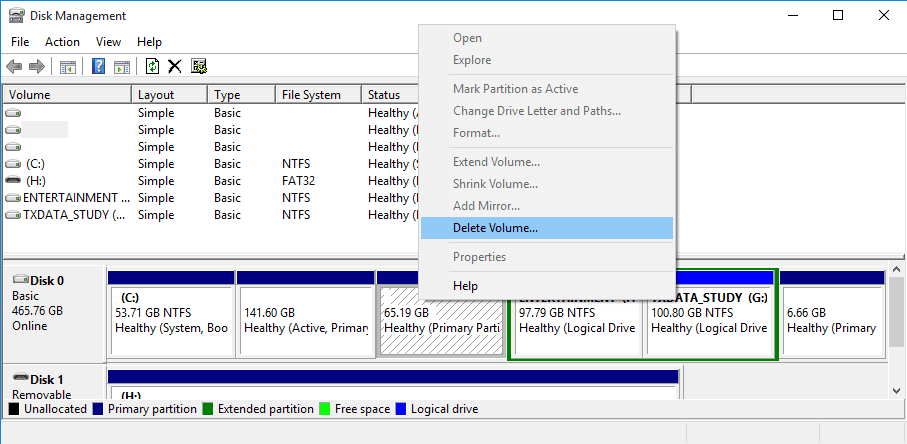Select the Disk 1 (H:) partition block

click(393, 384)
